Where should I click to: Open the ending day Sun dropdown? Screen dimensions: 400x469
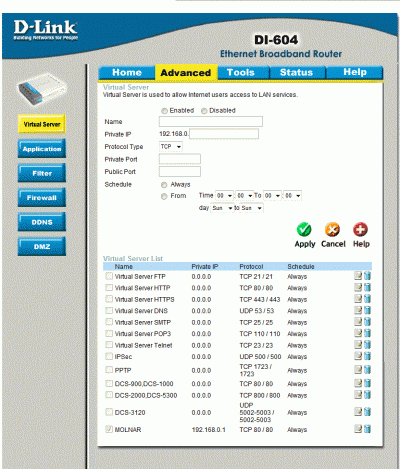pos(251,208)
